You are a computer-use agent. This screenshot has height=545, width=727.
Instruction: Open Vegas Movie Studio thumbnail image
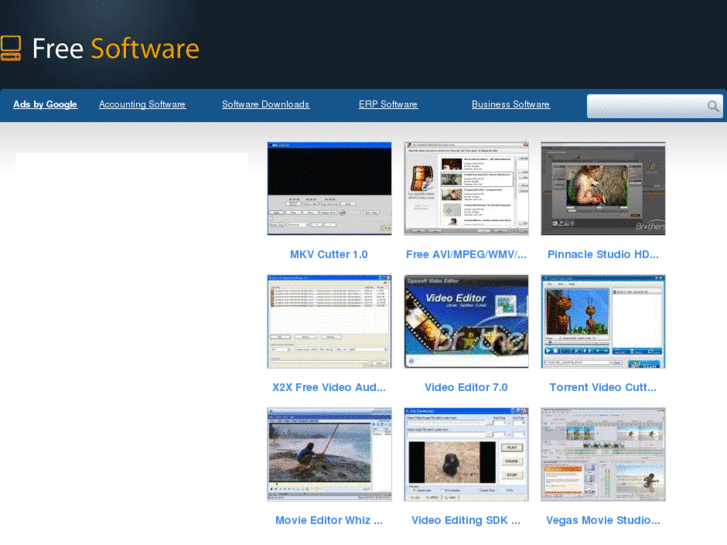coord(603,455)
